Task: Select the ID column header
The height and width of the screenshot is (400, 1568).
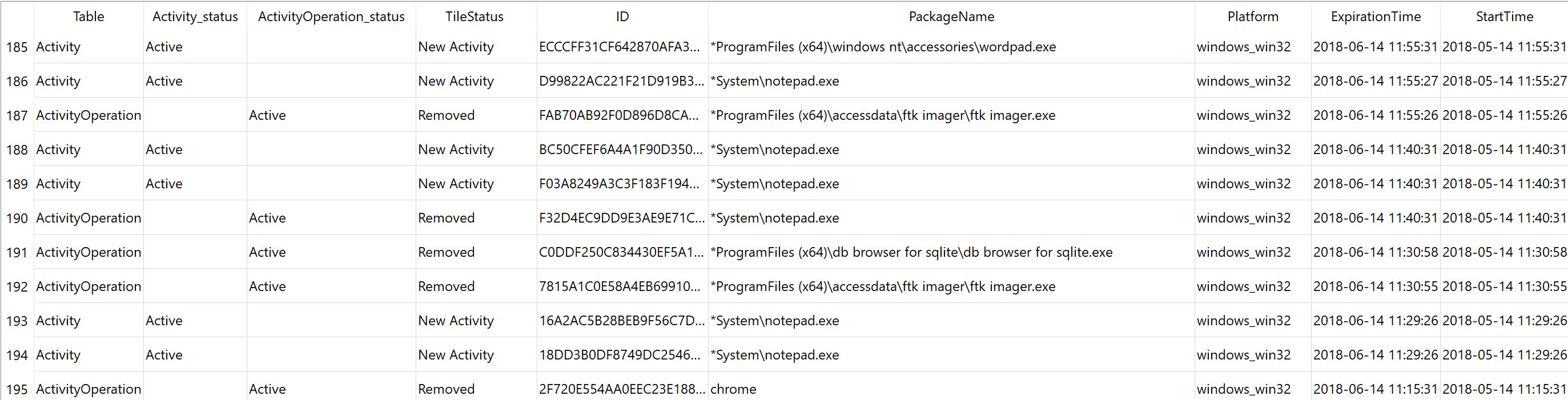Action: click(x=622, y=17)
